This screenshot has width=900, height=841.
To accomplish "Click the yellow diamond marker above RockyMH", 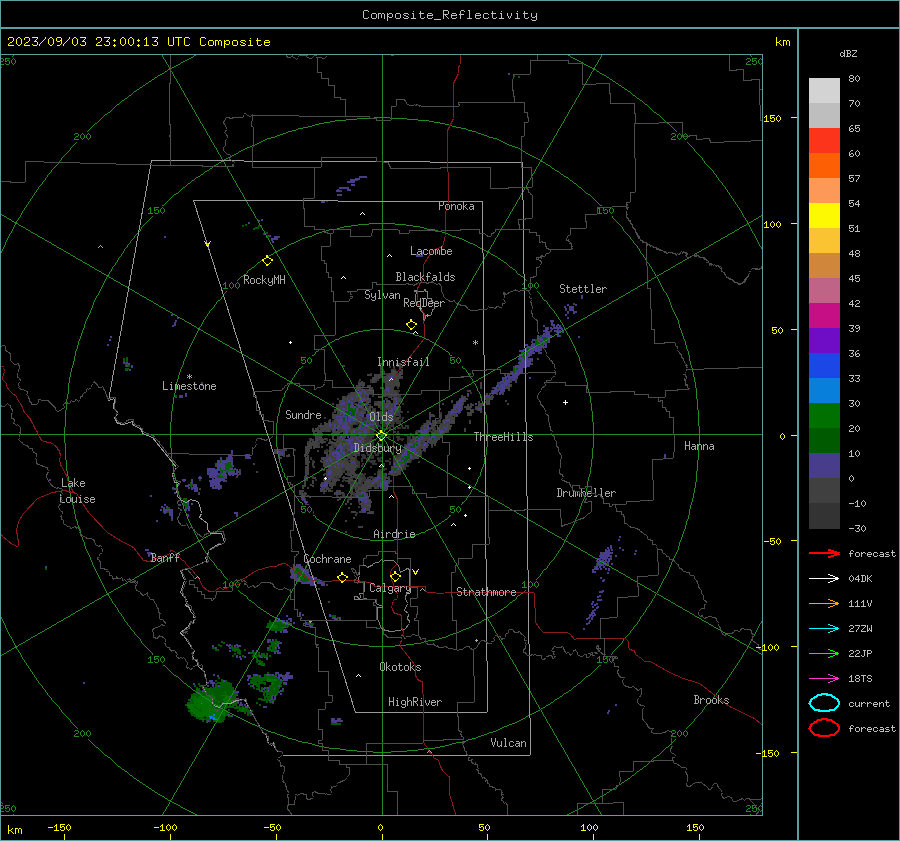I will (267, 261).
